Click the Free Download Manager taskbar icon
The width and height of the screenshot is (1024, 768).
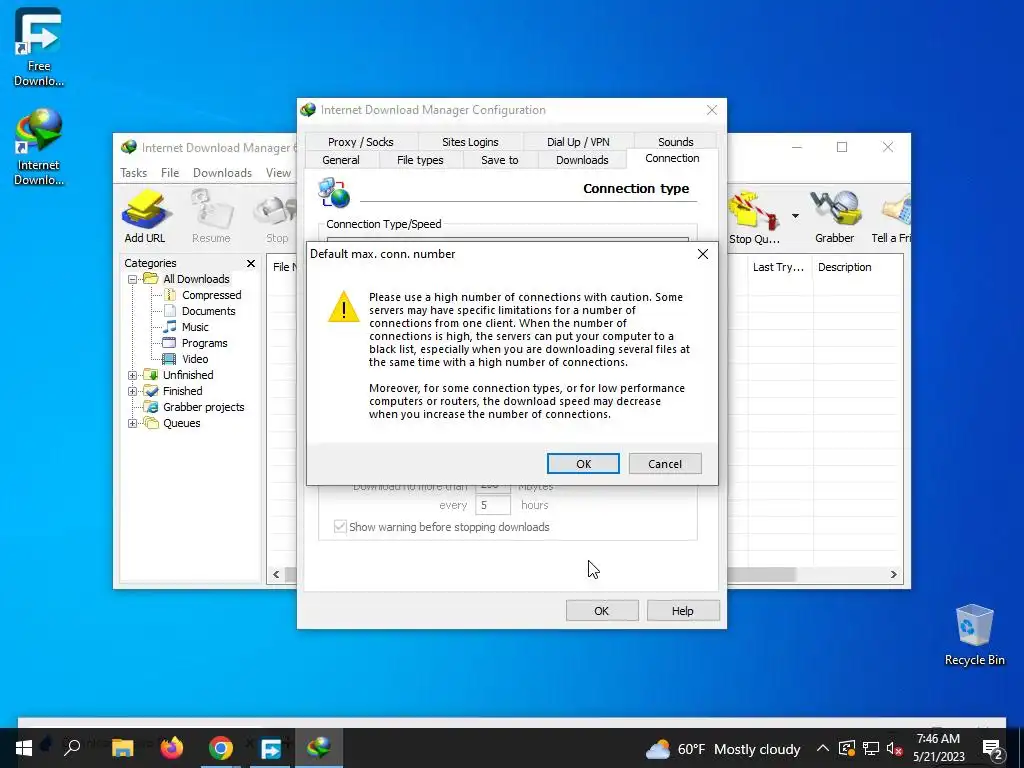coord(270,748)
